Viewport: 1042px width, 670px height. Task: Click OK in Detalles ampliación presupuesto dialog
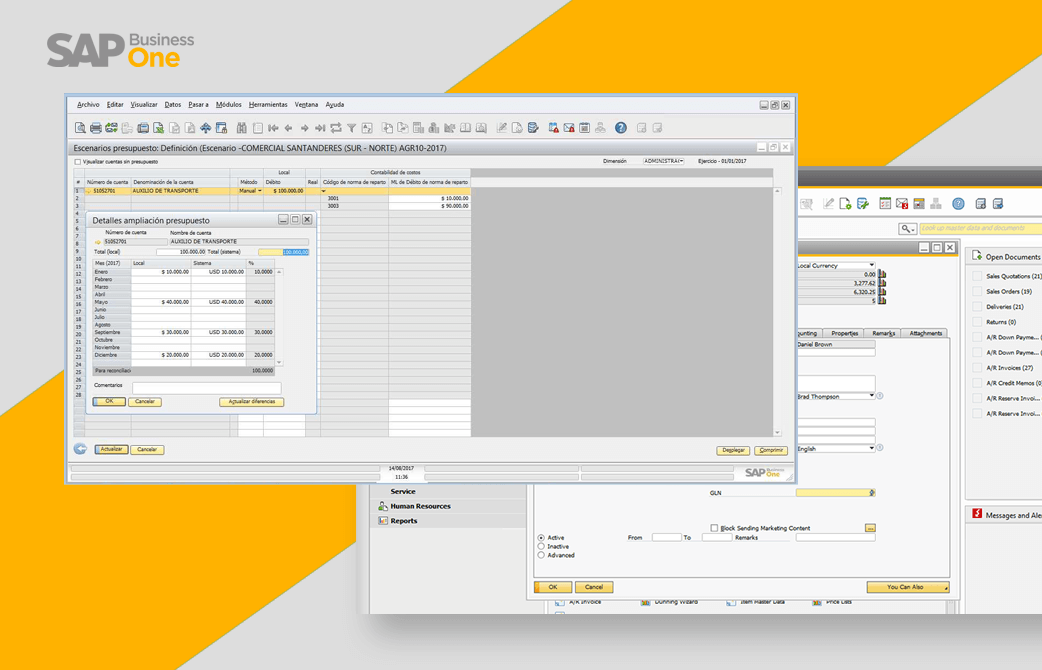(x=109, y=401)
